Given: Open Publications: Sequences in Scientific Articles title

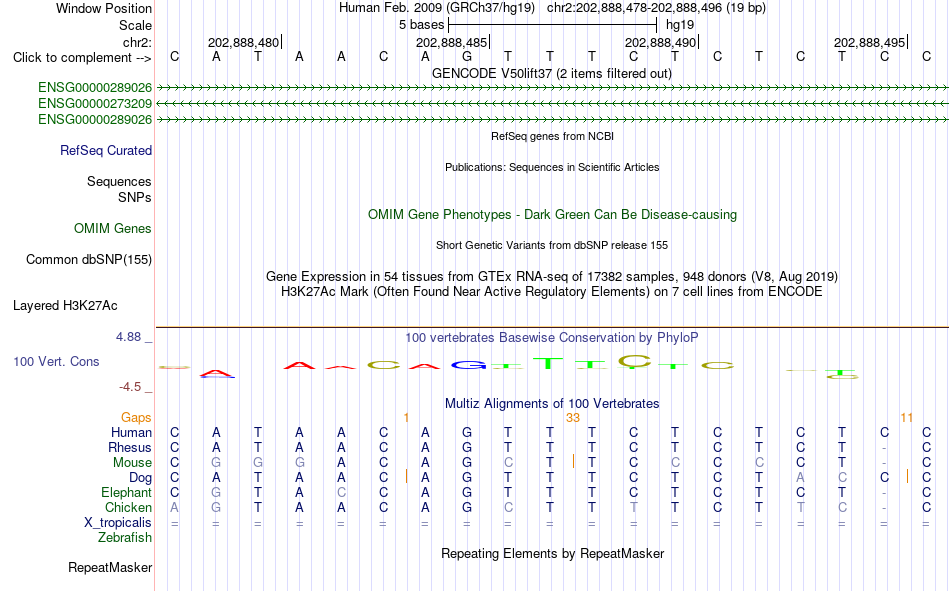Looking at the screenshot, I should 552,167.
